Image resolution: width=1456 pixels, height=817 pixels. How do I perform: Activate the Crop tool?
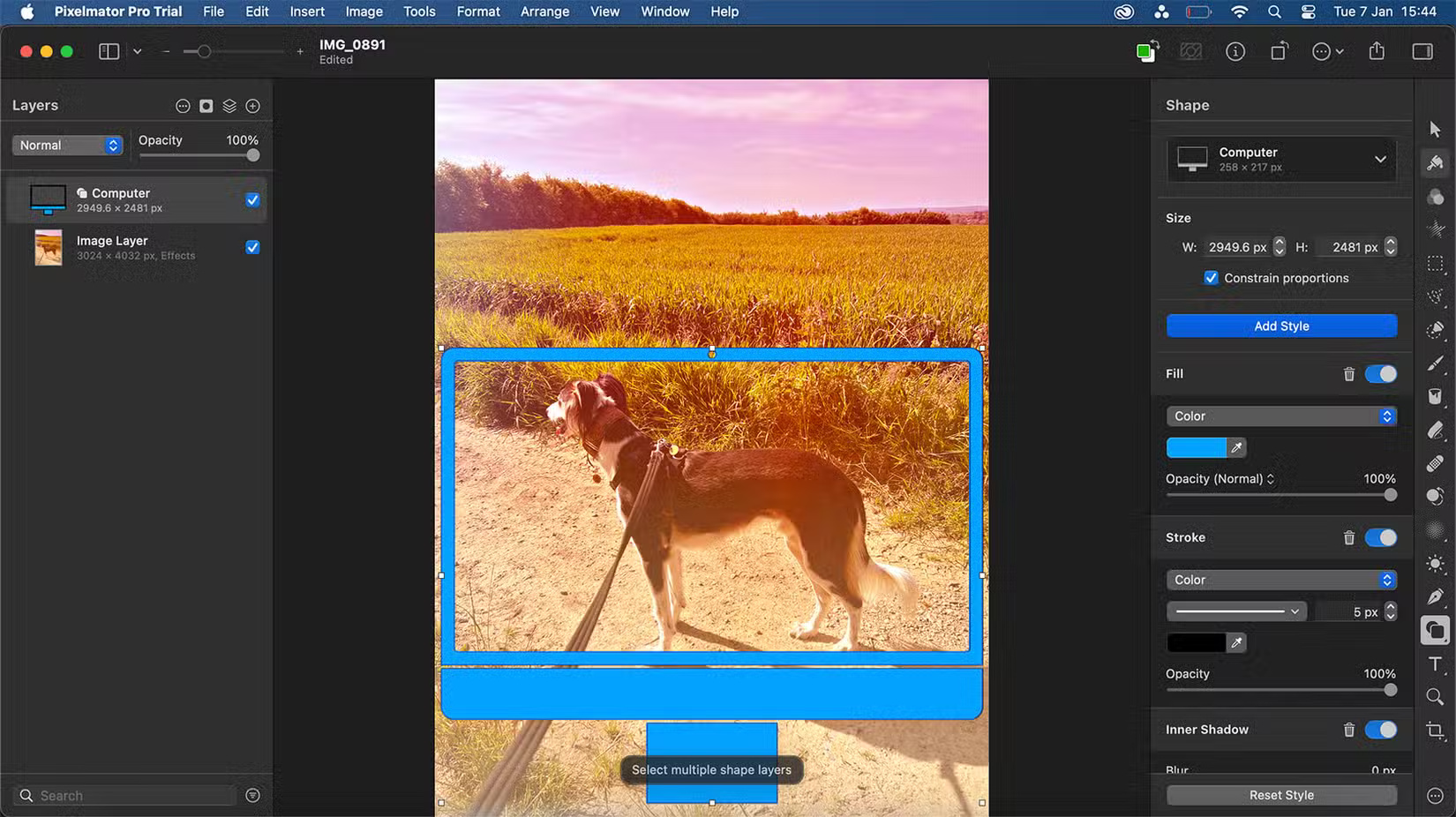1435,730
